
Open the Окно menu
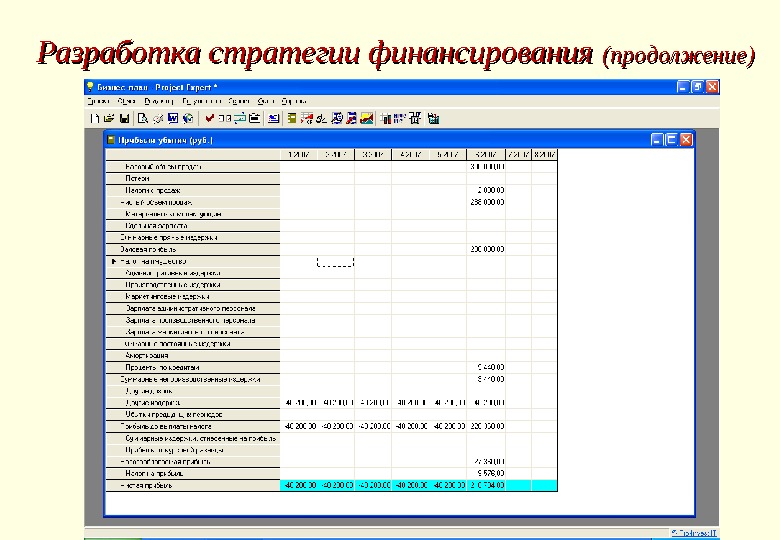click(x=266, y=101)
